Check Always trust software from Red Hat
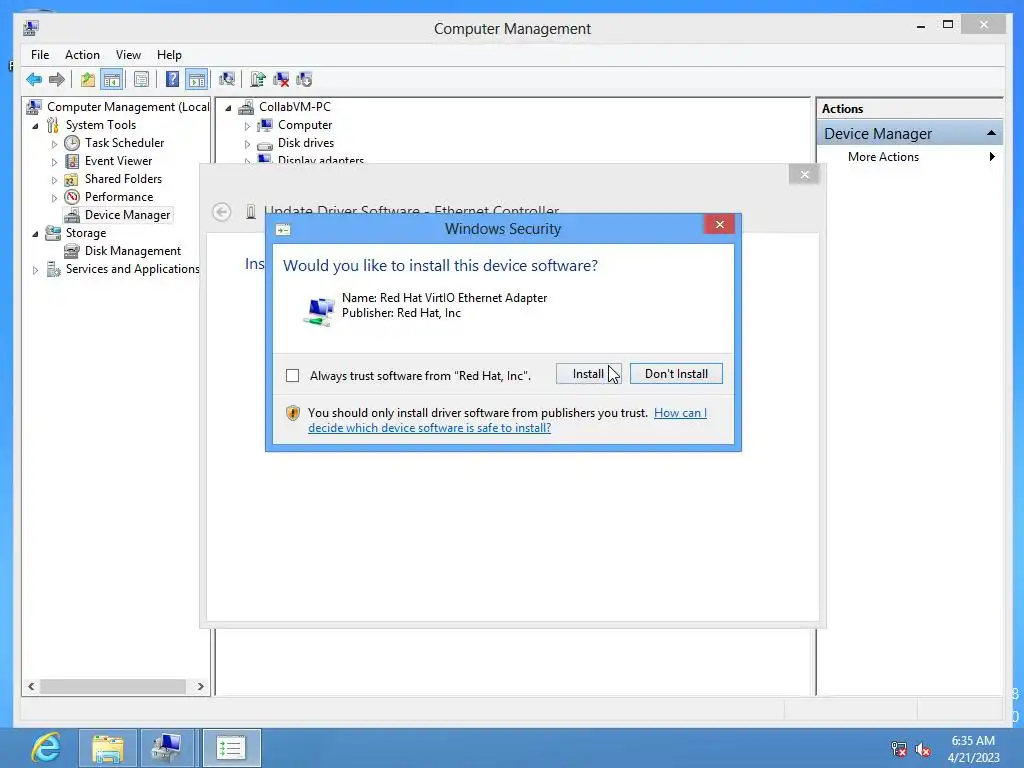 293,376
